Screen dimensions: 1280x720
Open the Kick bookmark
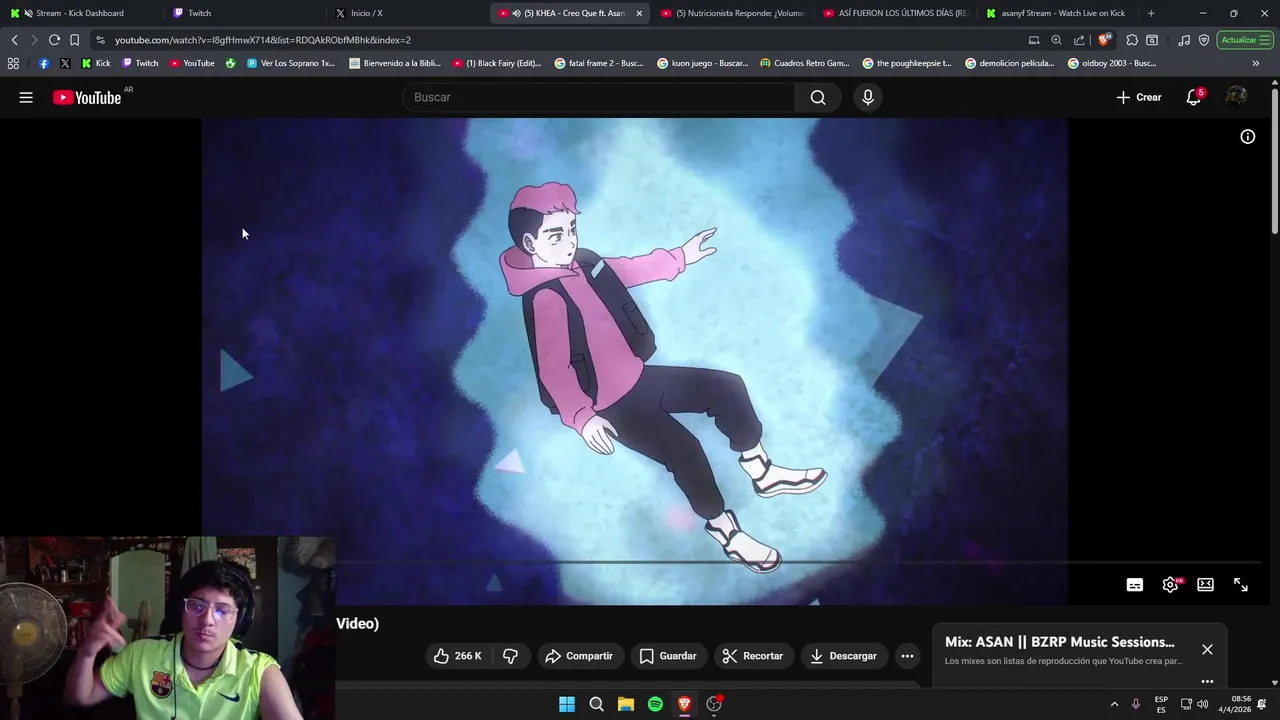[x=96, y=63]
